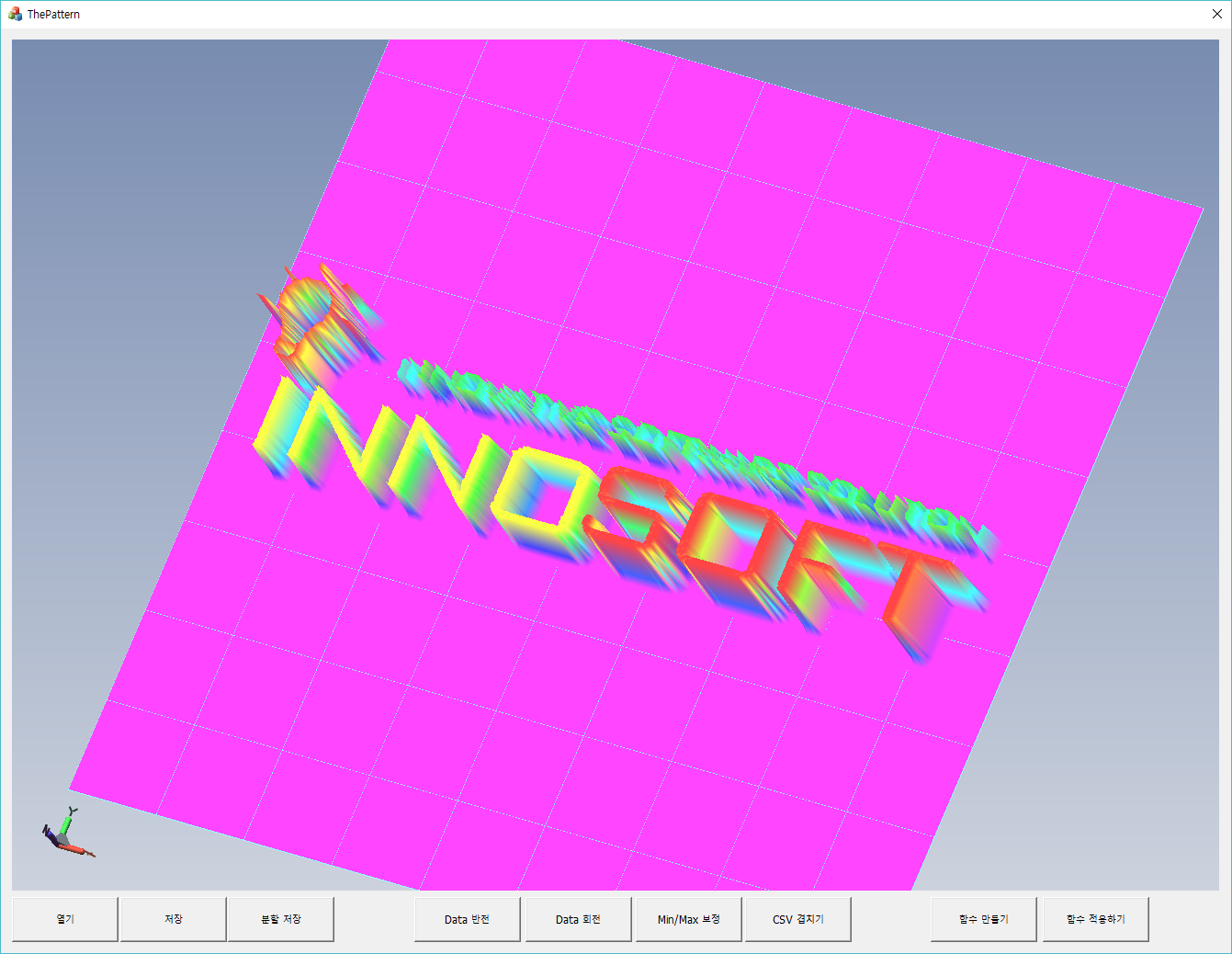Click the ThePattern app icon in title bar
Screen dimensions: 1232x954
coord(15,14)
